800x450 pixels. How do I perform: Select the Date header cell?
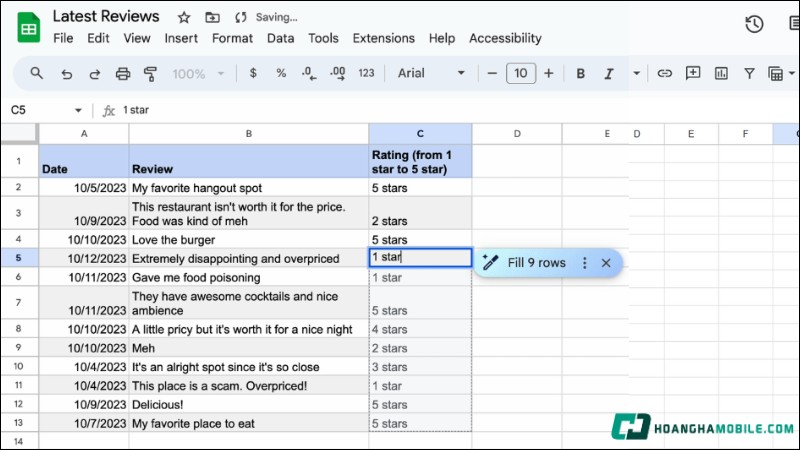click(84, 162)
